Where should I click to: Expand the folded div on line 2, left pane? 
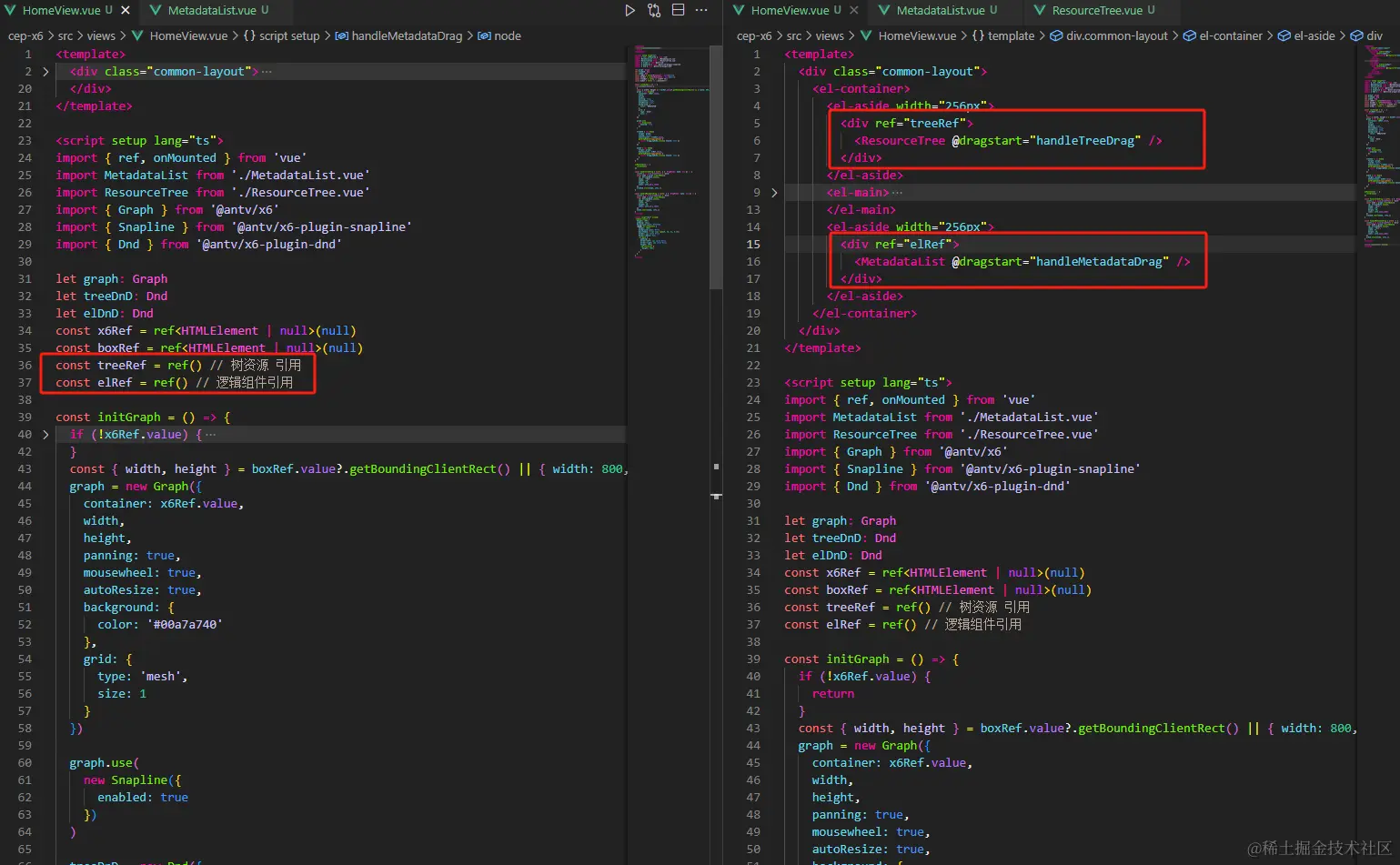click(x=45, y=72)
